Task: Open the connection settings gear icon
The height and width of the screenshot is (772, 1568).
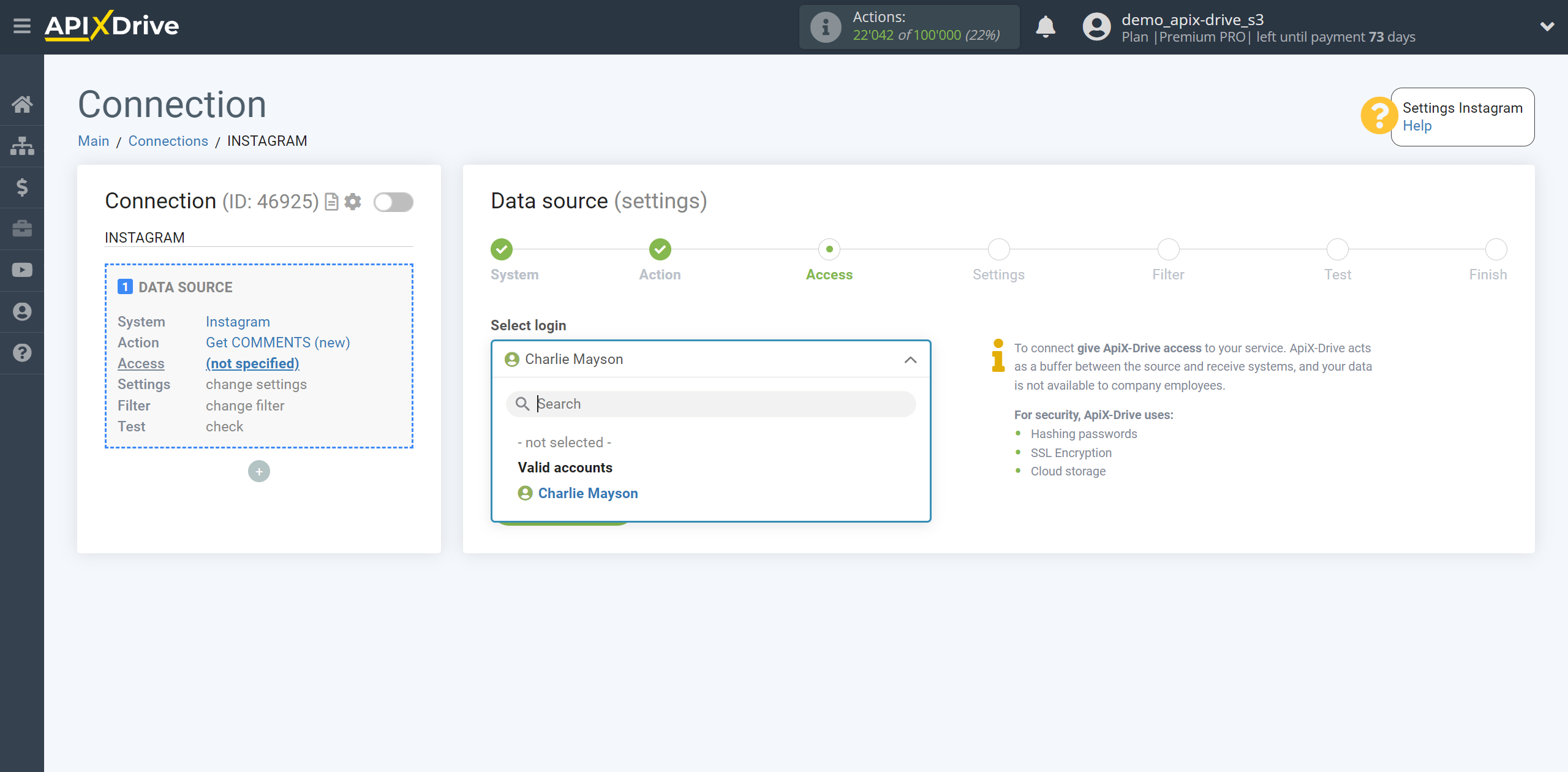Action: point(353,202)
